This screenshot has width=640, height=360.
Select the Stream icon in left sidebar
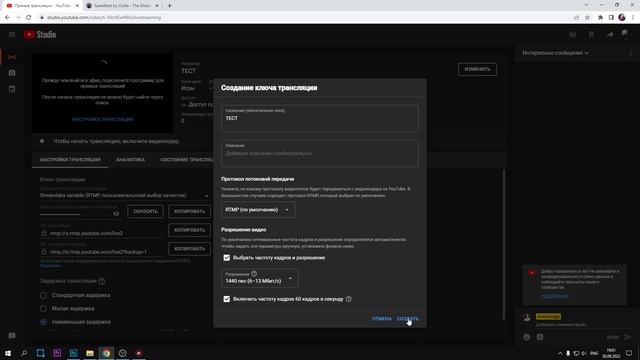pos(12,57)
